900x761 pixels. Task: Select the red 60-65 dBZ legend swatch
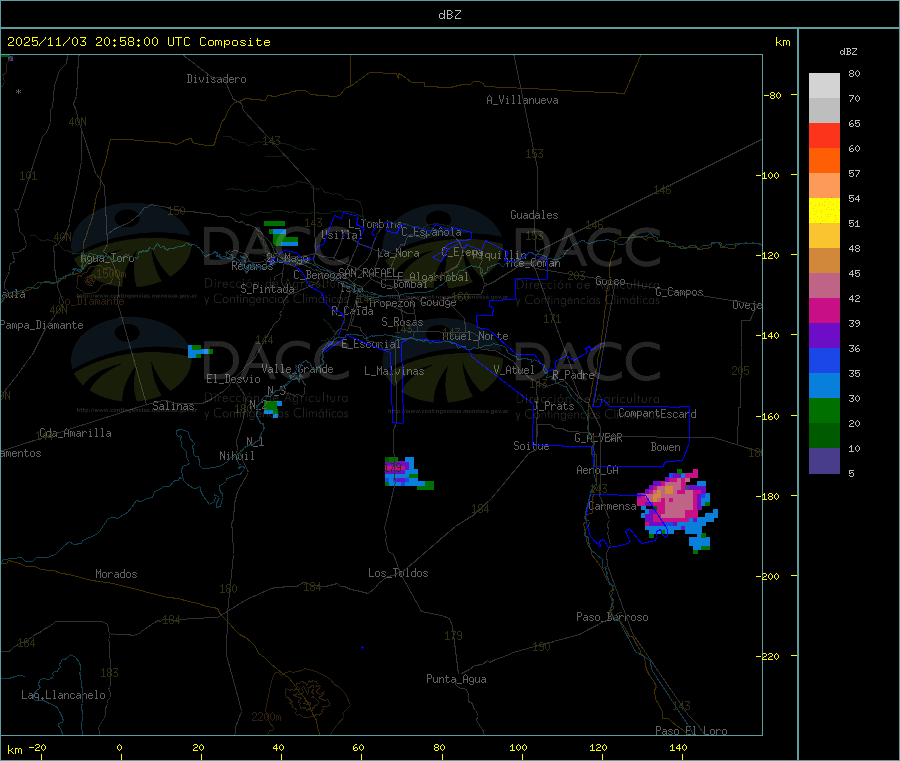point(824,135)
